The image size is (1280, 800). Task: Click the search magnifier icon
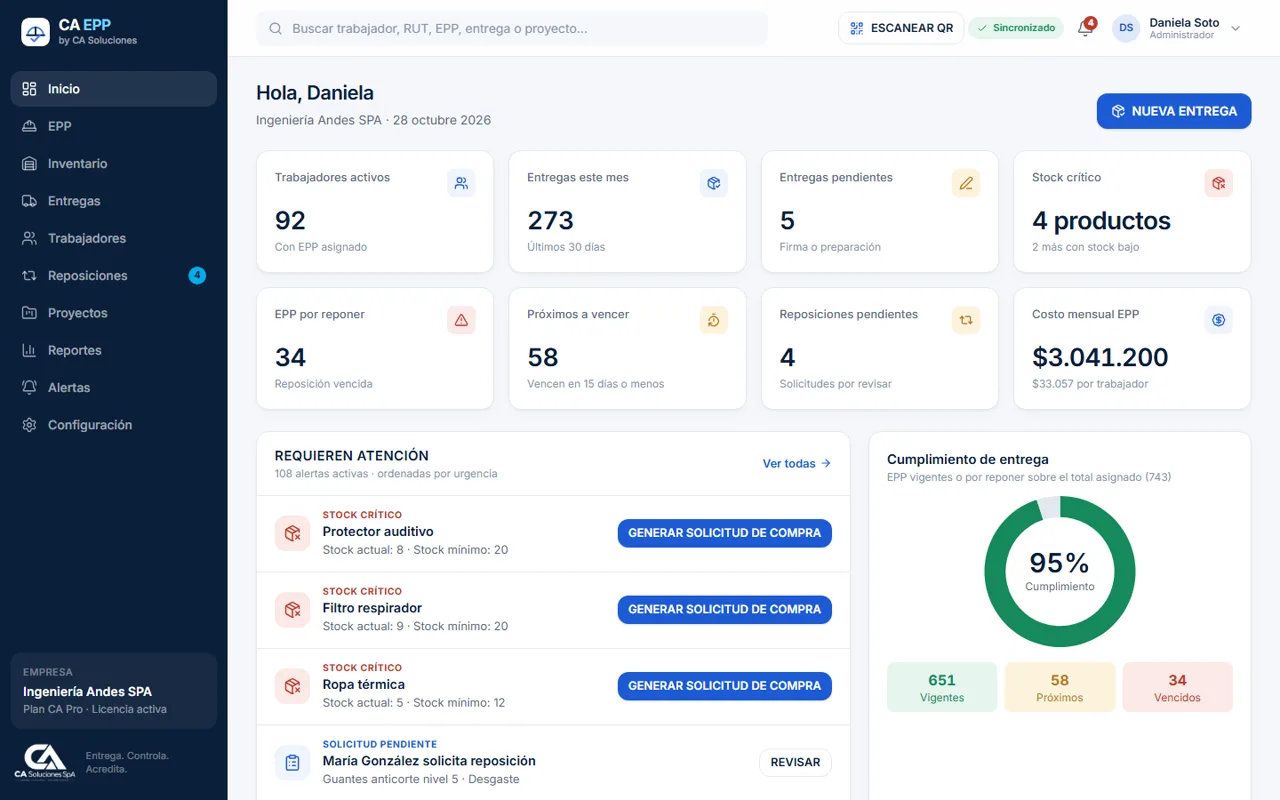(275, 29)
